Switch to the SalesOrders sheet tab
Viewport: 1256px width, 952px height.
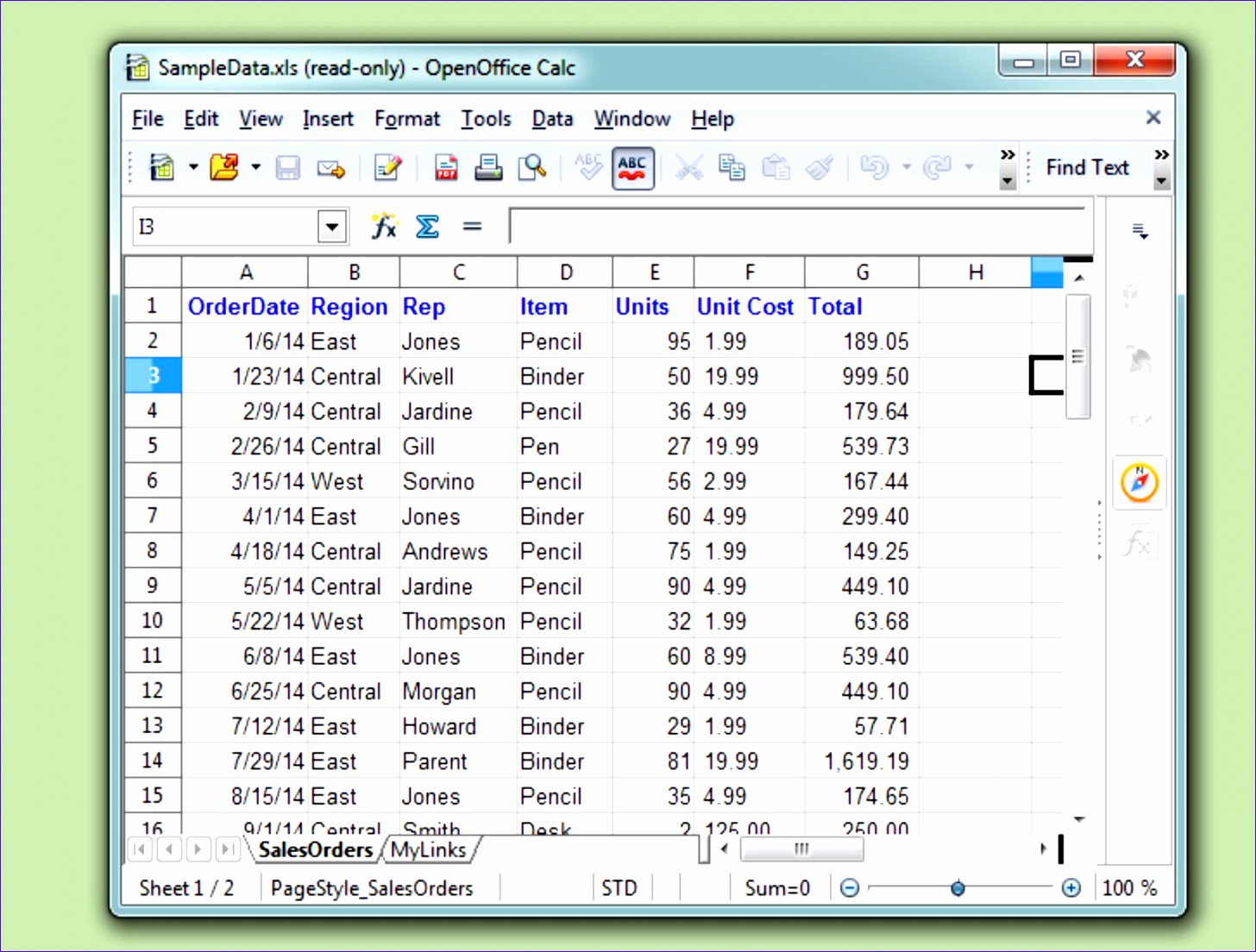pyautogui.click(x=315, y=849)
